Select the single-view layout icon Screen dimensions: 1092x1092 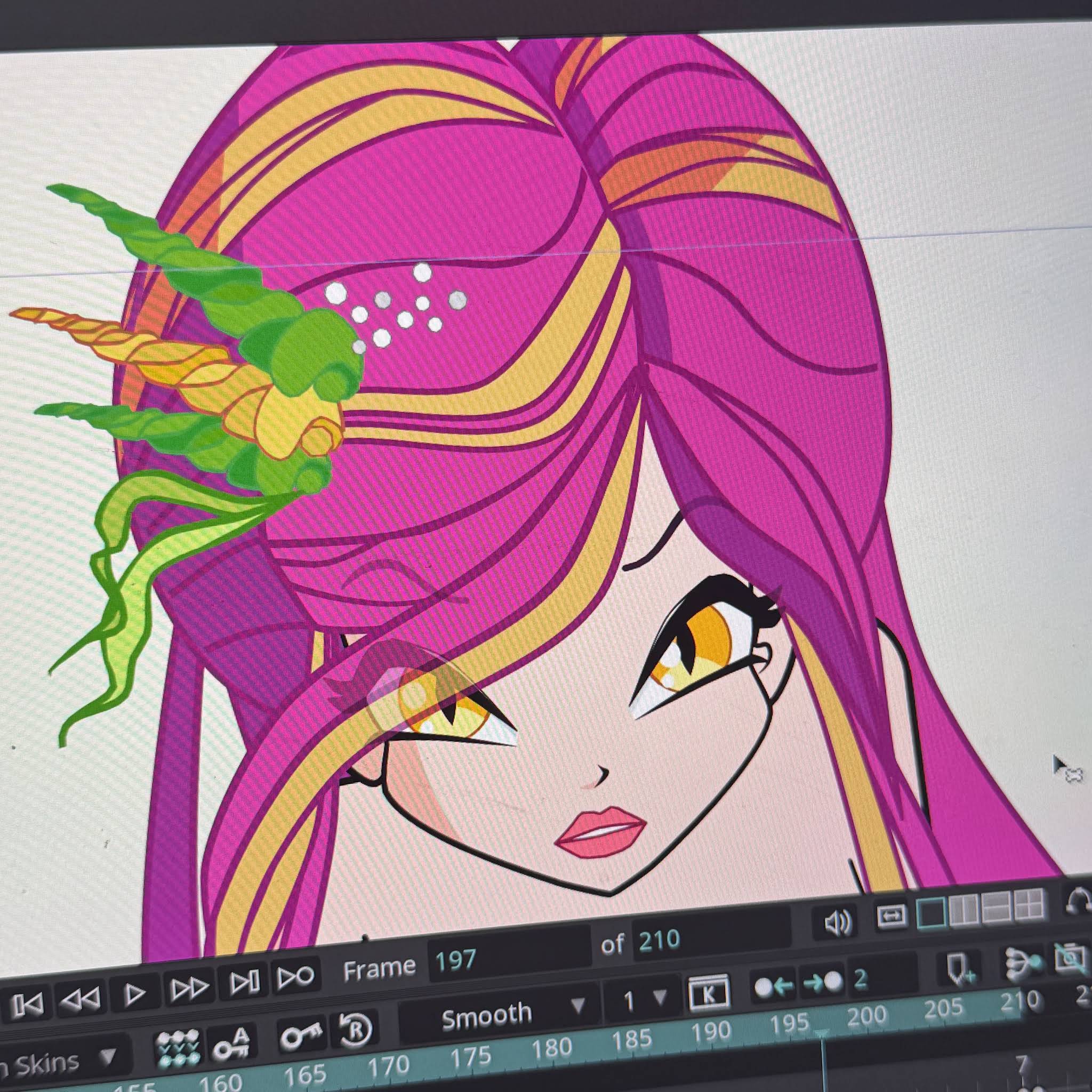[932, 913]
